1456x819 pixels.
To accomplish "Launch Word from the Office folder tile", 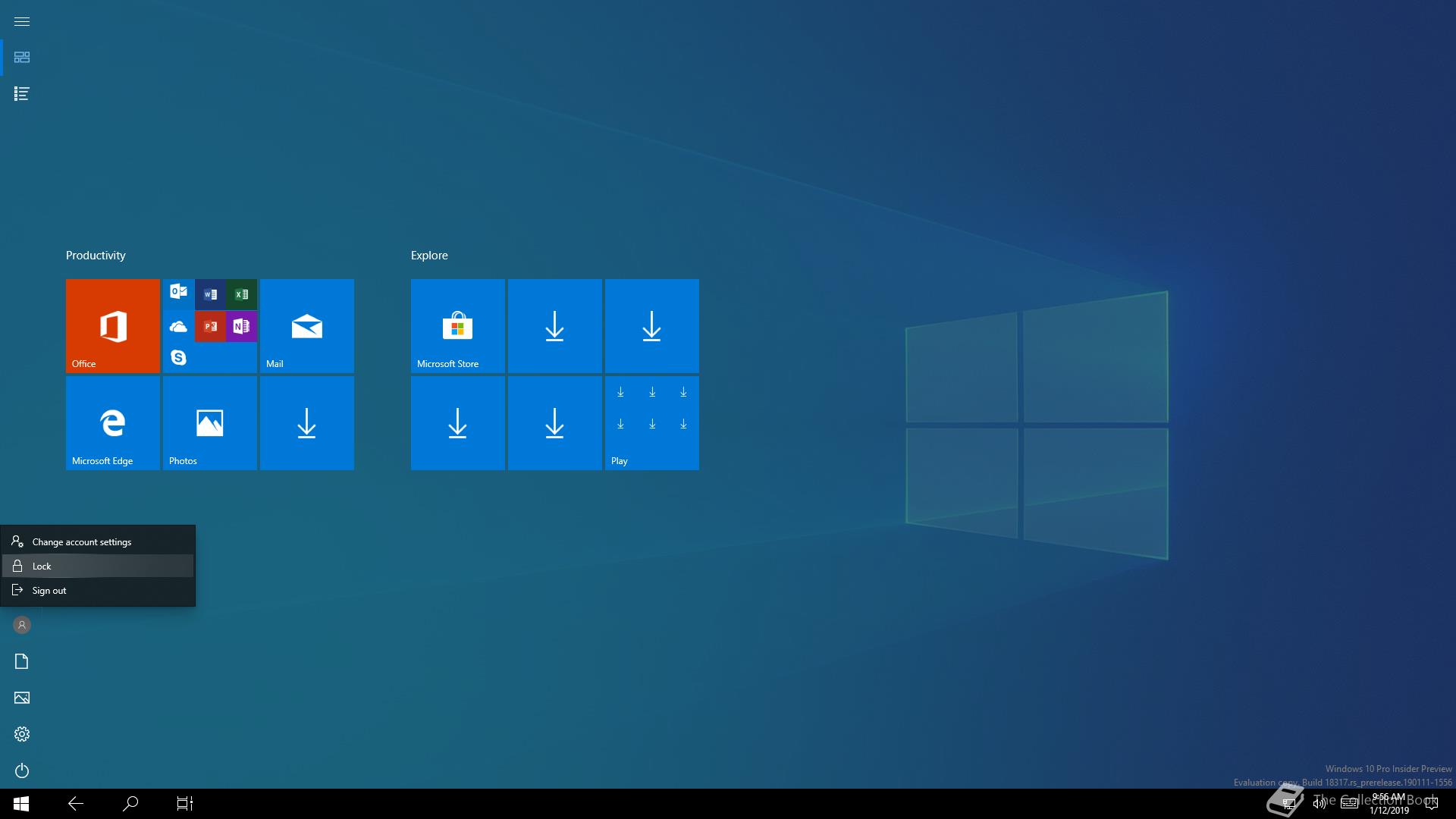I will coord(210,294).
